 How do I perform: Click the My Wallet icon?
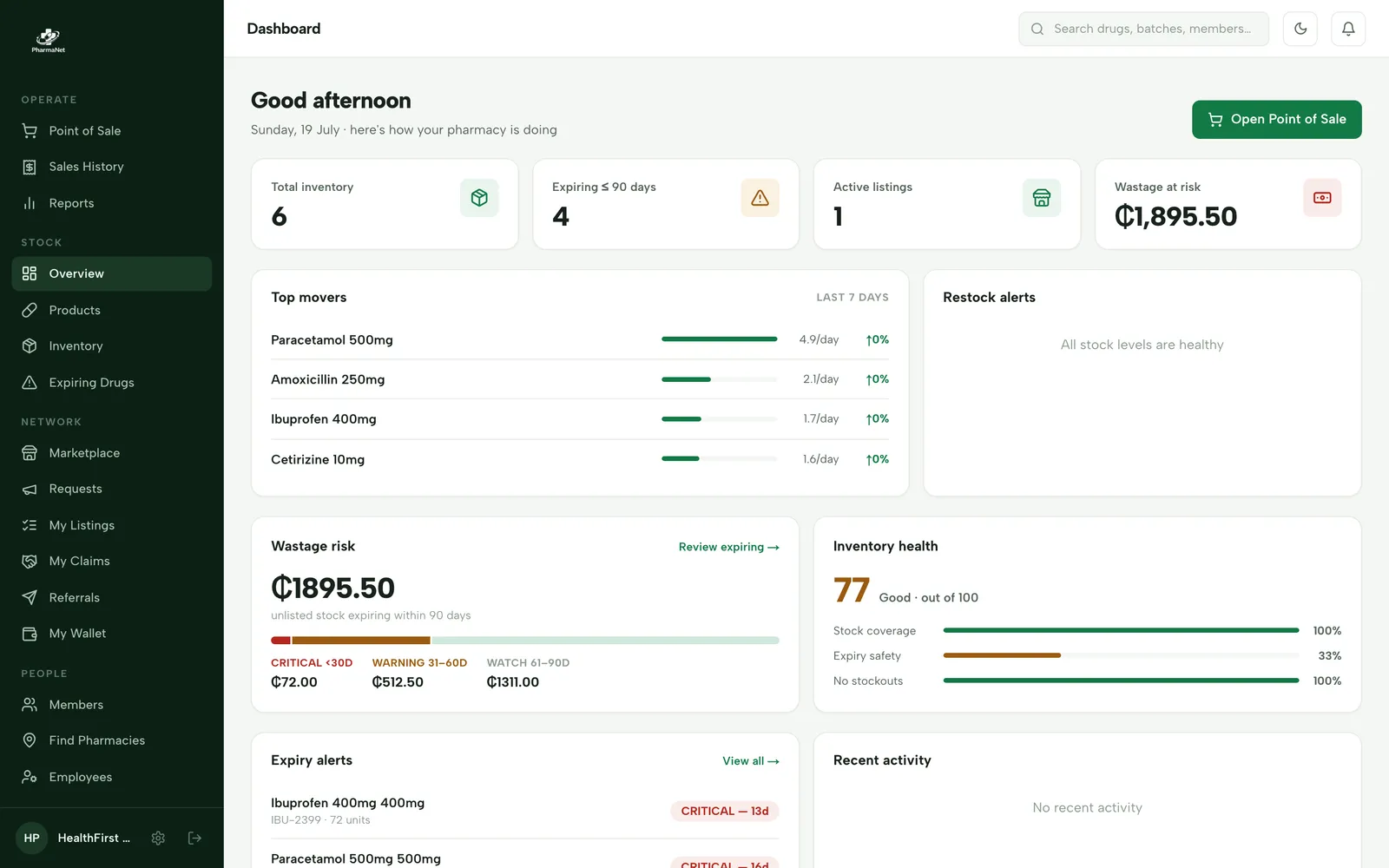coord(30,634)
